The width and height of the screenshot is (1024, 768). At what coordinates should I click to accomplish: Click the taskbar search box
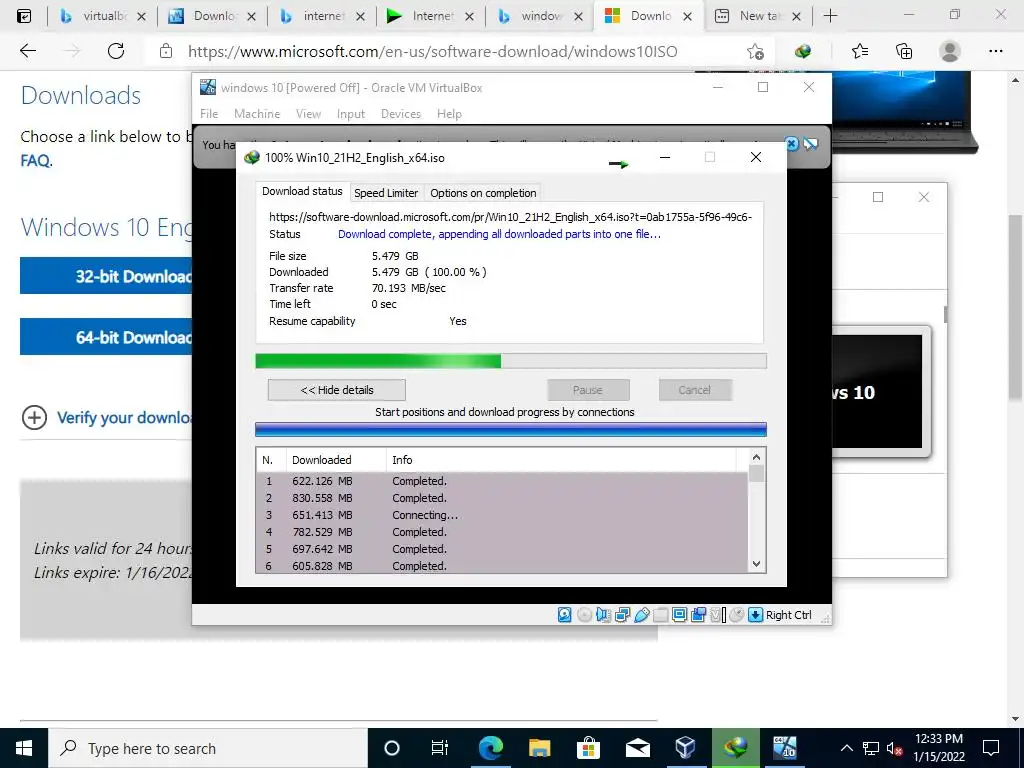click(208, 748)
